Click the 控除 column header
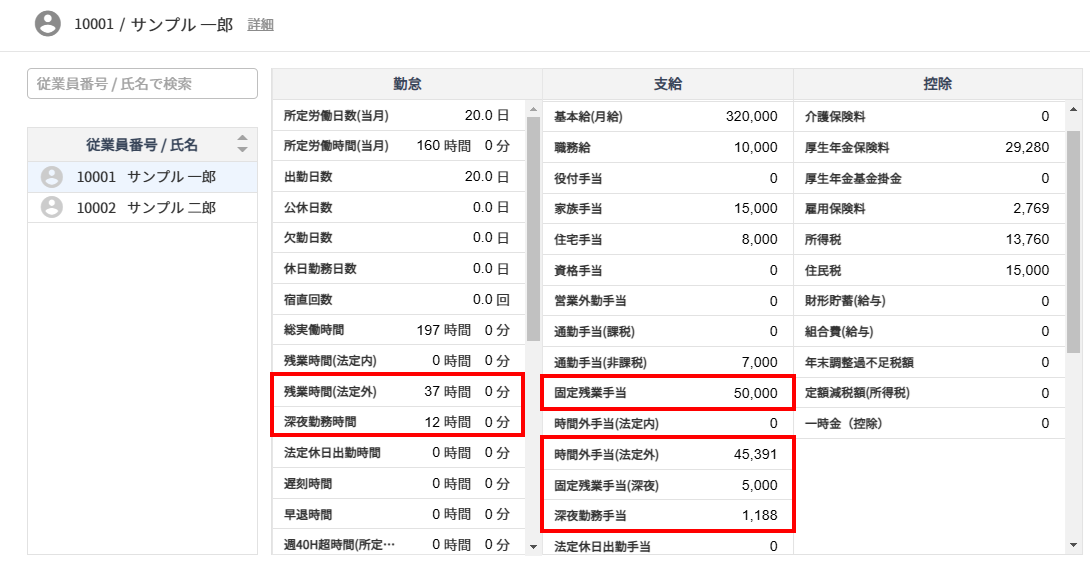The height and width of the screenshot is (565, 1090). (937, 84)
